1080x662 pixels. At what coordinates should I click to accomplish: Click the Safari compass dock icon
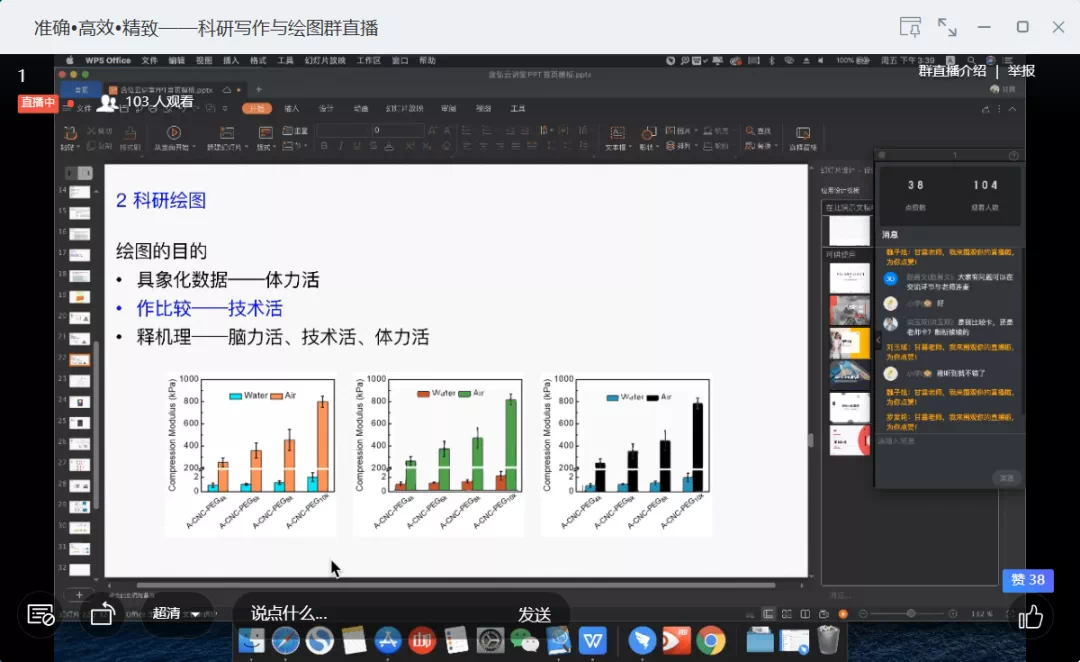(285, 640)
